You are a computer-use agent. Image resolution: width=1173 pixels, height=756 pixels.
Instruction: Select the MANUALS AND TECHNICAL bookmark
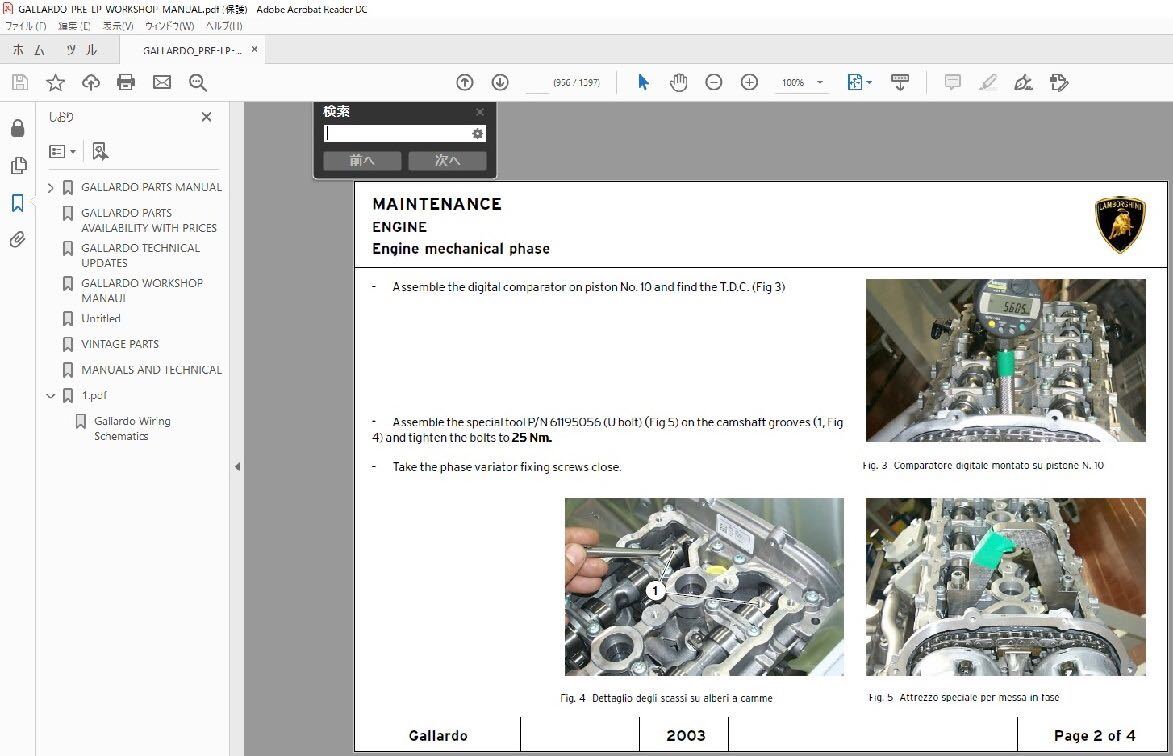[x=152, y=370]
